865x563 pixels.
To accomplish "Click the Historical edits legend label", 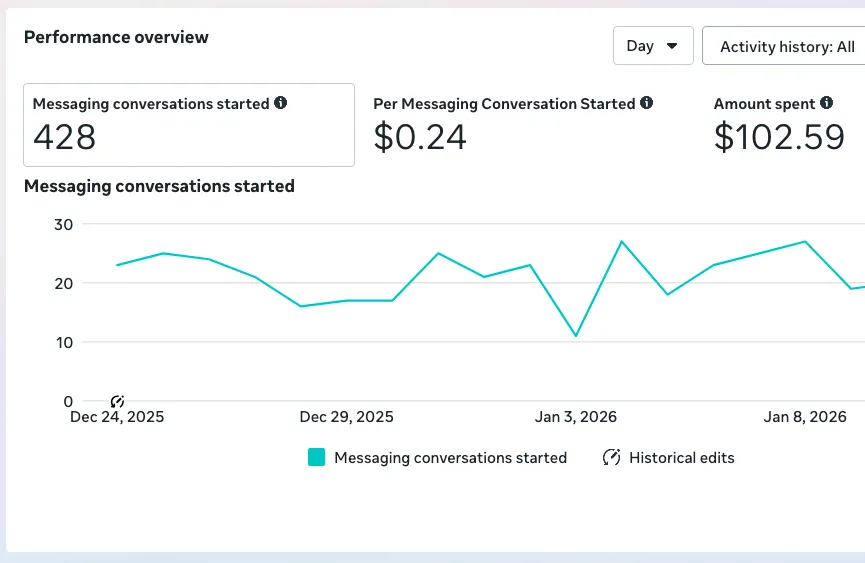I will (681, 458).
